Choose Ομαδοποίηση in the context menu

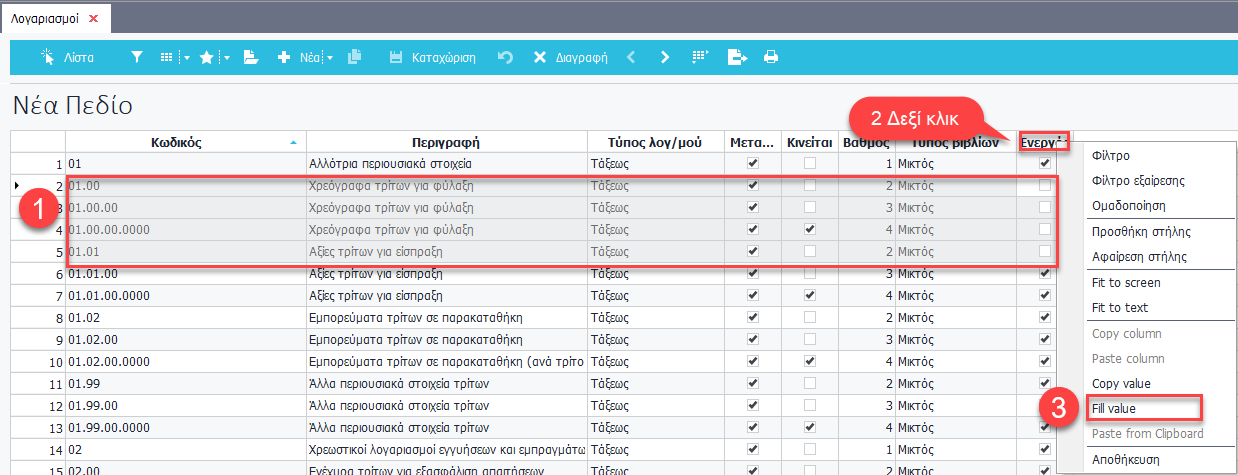coord(1128,205)
